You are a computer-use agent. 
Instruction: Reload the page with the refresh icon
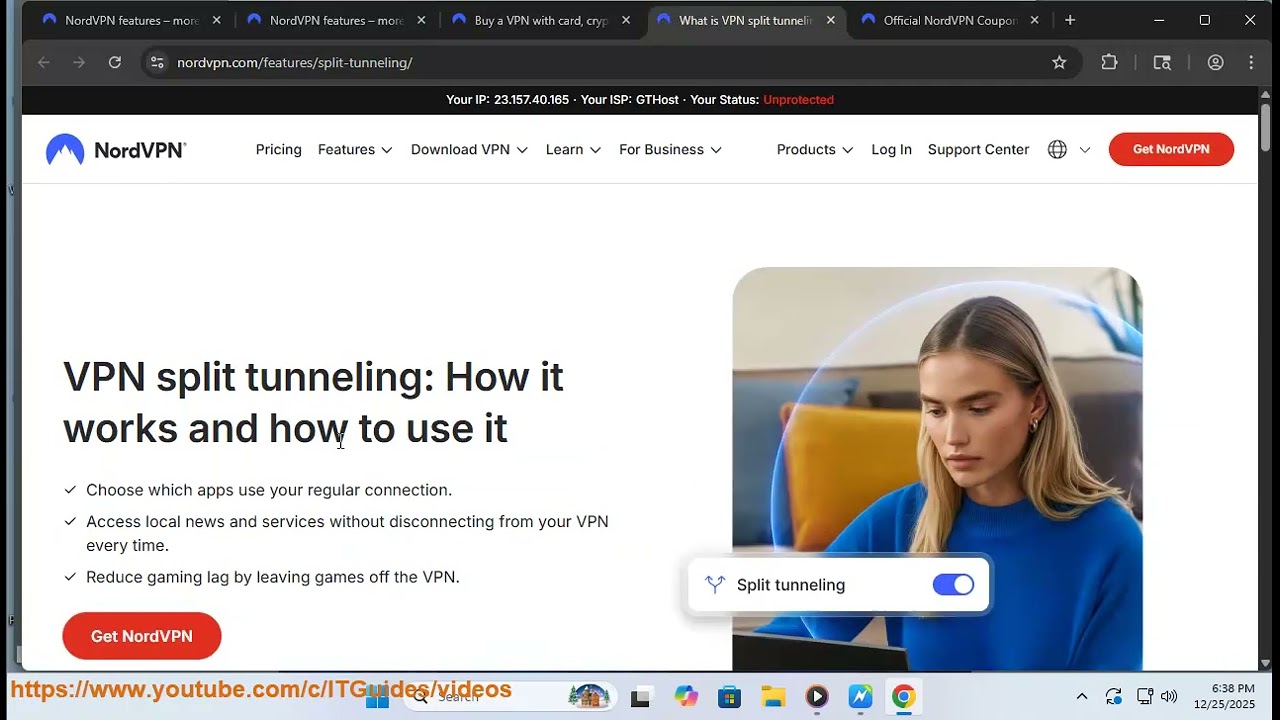coord(115,62)
